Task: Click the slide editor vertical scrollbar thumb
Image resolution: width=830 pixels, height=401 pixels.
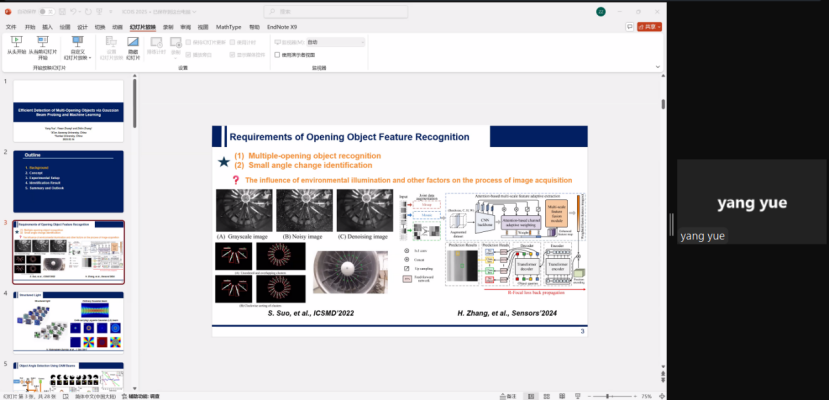Action: point(663,104)
